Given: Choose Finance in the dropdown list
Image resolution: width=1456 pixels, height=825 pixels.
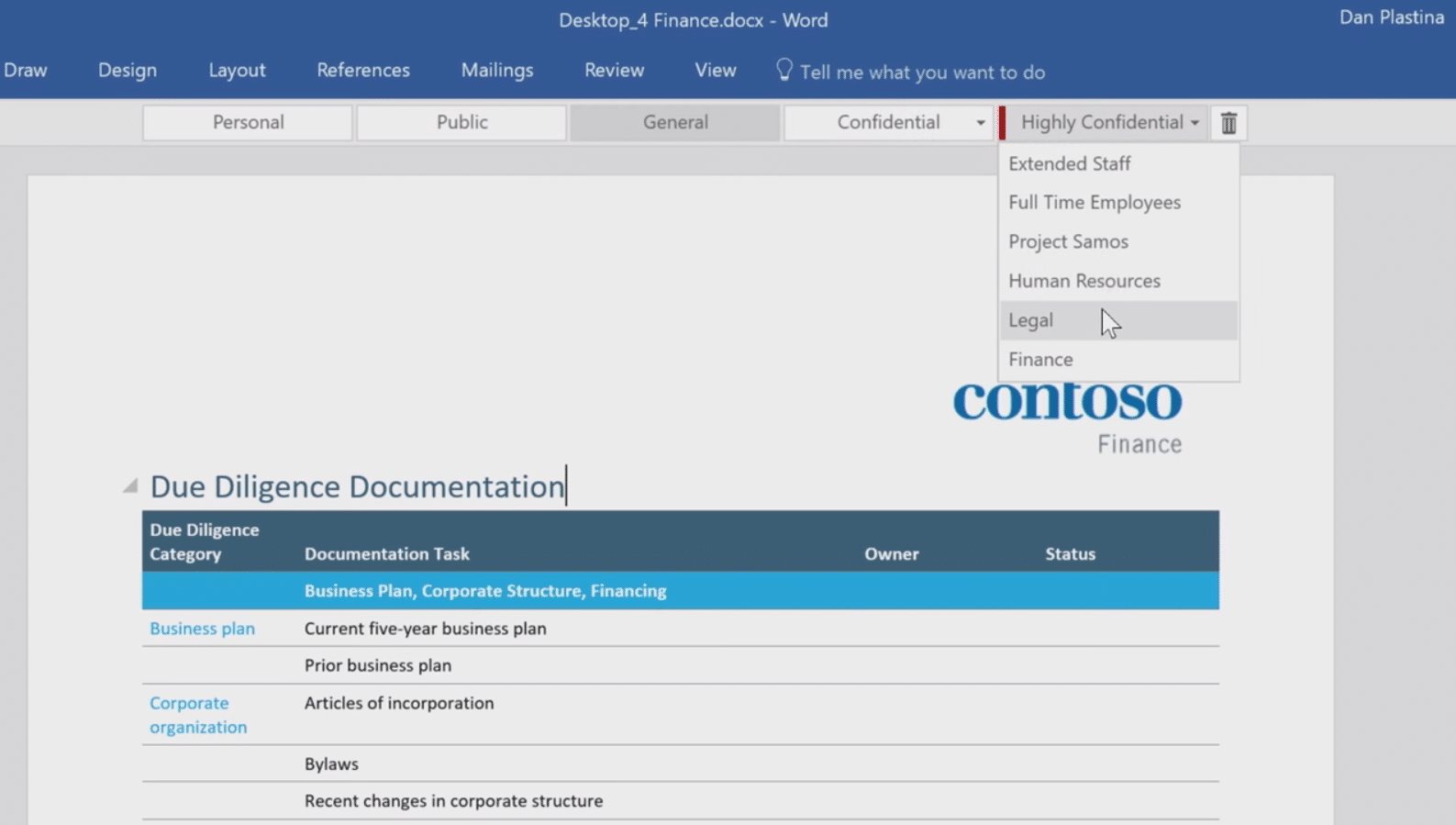Looking at the screenshot, I should click(1118, 359).
